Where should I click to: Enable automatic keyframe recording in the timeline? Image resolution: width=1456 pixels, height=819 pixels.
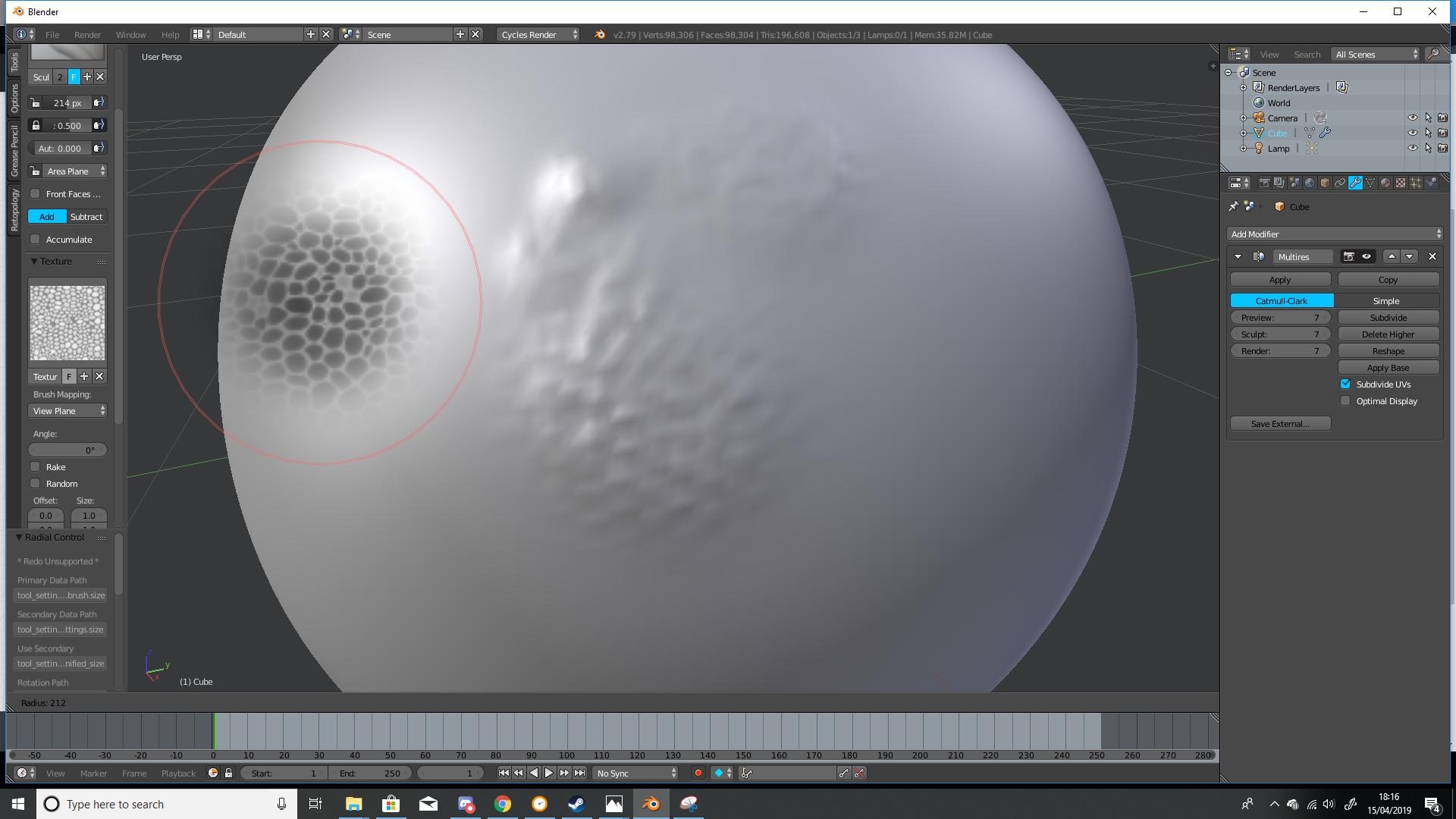point(698,773)
